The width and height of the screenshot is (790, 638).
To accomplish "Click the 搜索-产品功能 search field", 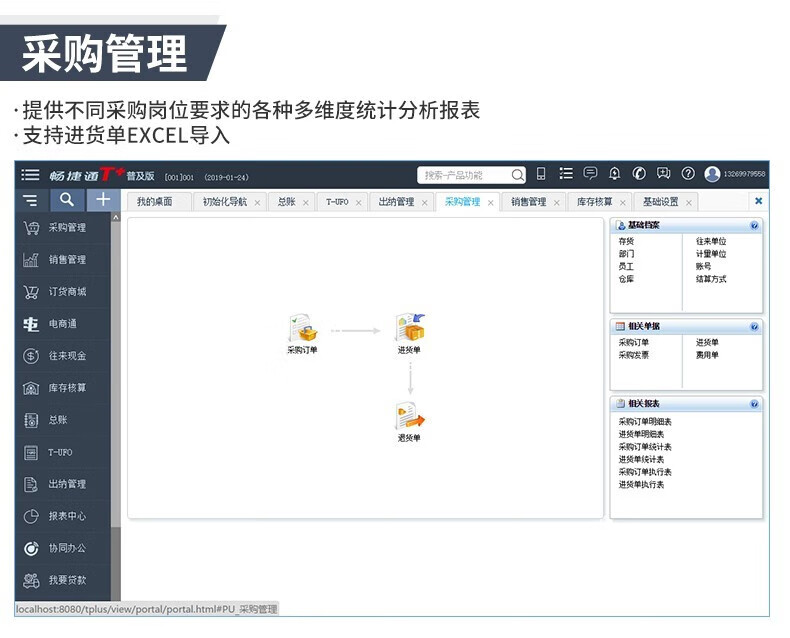I will 464,175.
